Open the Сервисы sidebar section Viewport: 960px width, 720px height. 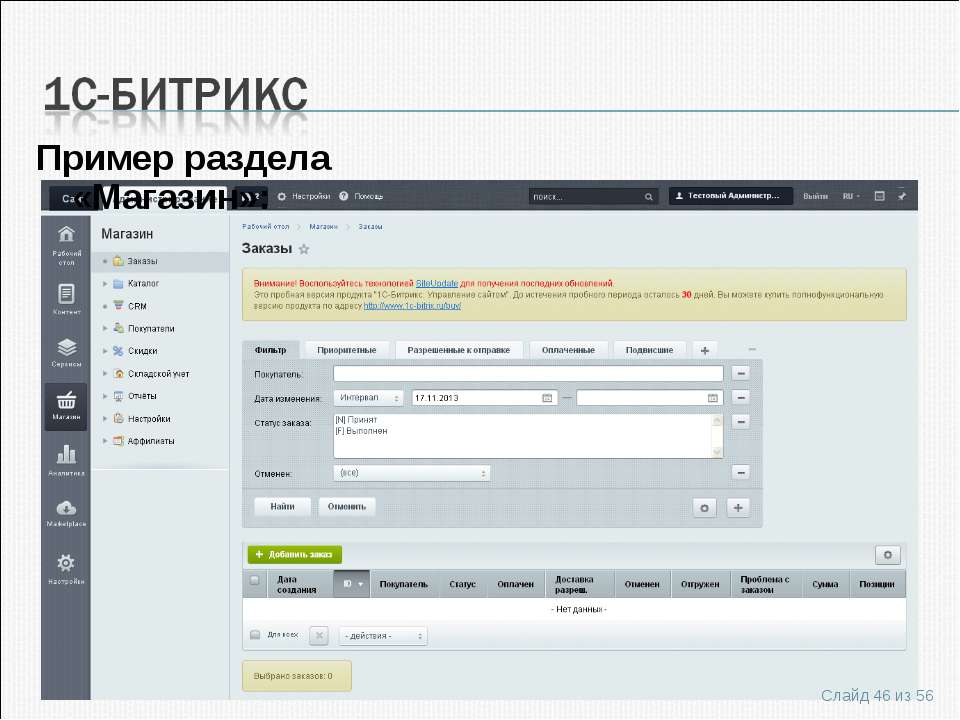[x=66, y=352]
